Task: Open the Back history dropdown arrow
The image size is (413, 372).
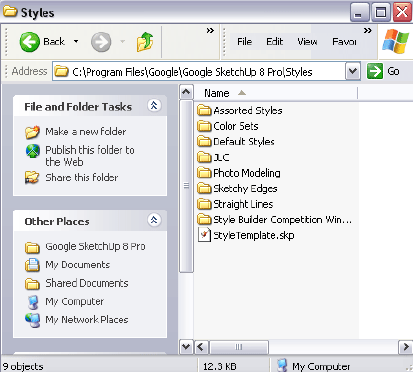Action: point(76,42)
